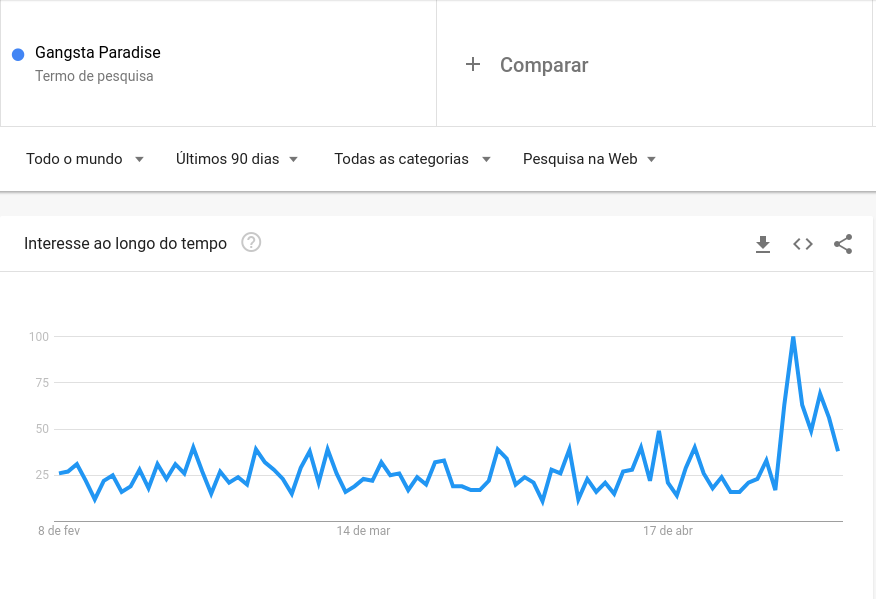Expand the Pesquisa na Web dropdown
This screenshot has width=876, height=599.
coord(589,159)
